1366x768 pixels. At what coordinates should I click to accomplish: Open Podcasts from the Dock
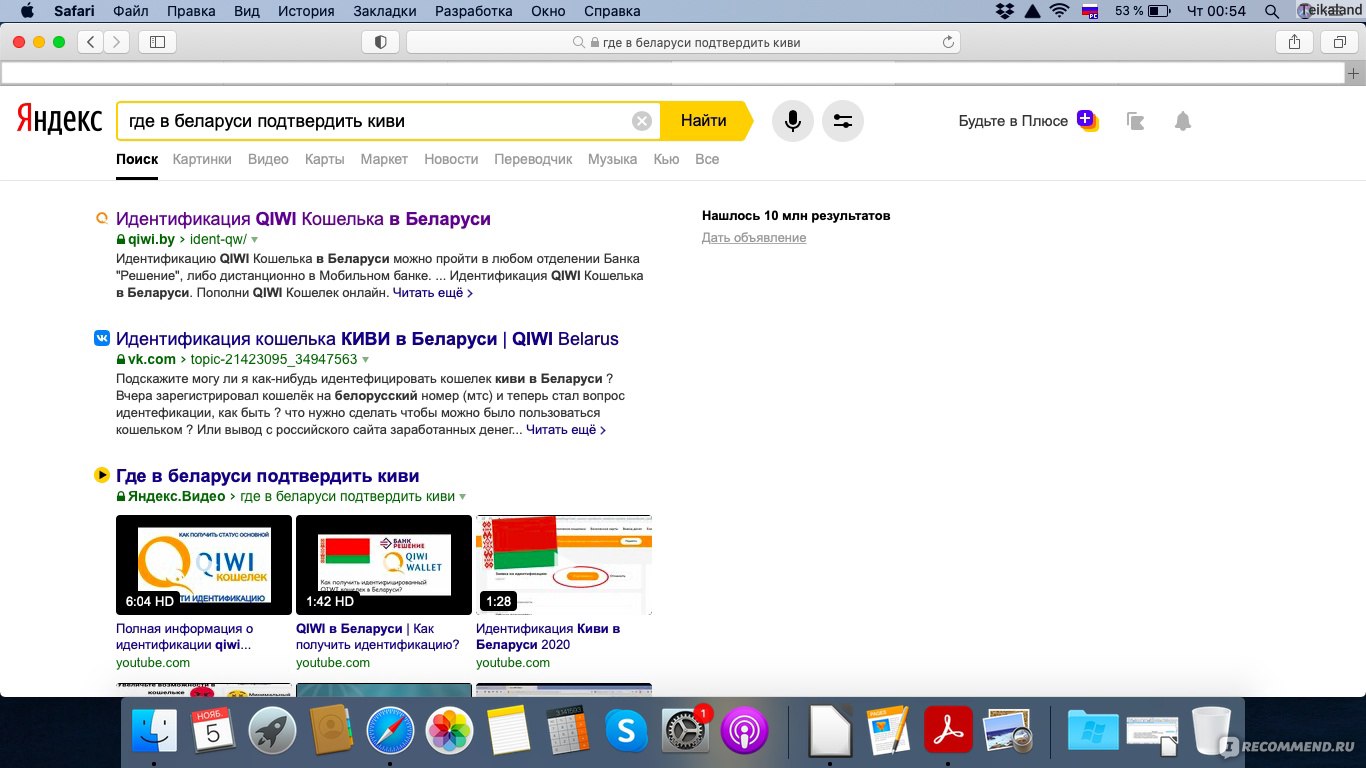pos(744,731)
